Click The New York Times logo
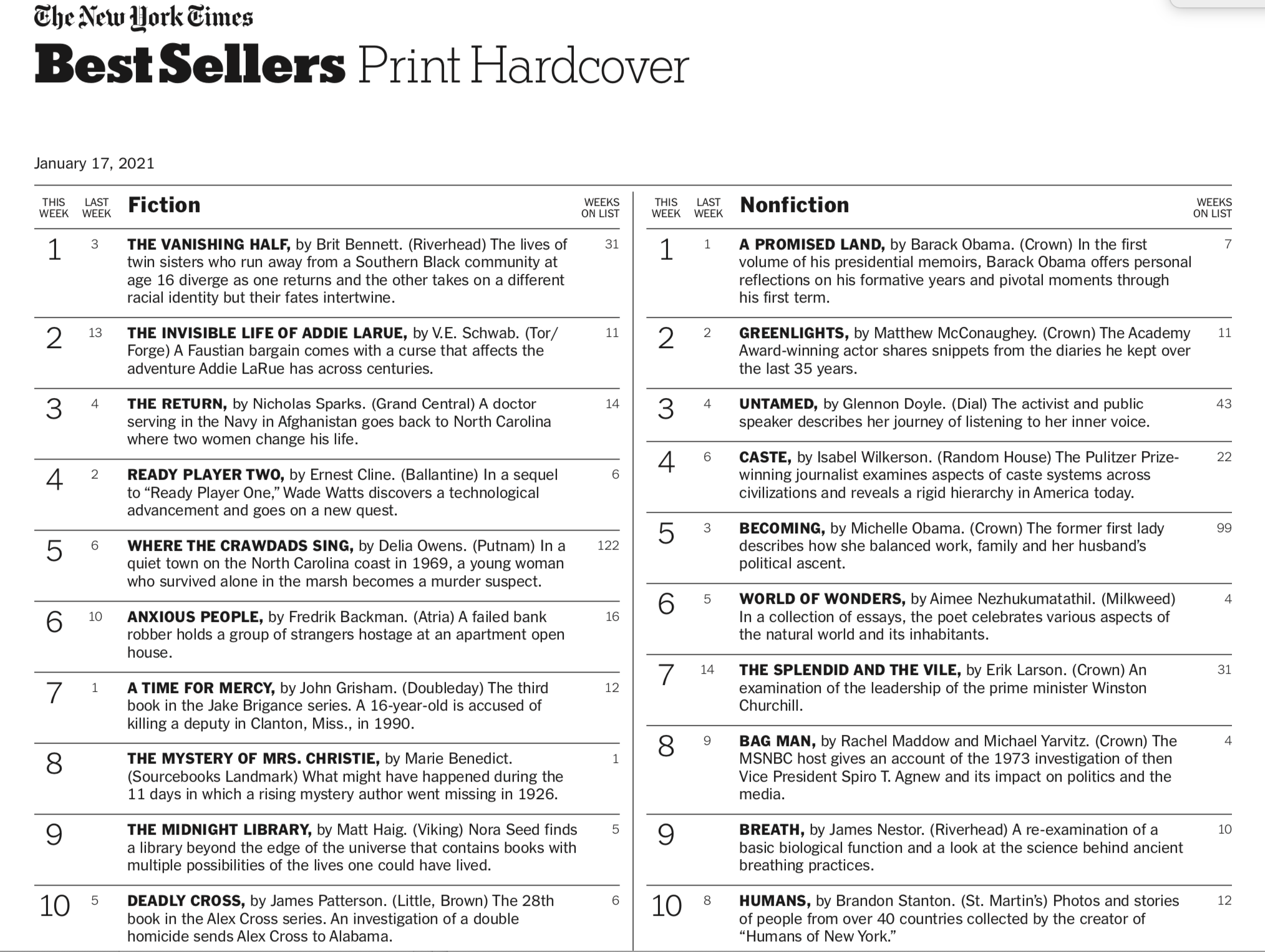The height and width of the screenshot is (952, 1265). pos(143,17)
